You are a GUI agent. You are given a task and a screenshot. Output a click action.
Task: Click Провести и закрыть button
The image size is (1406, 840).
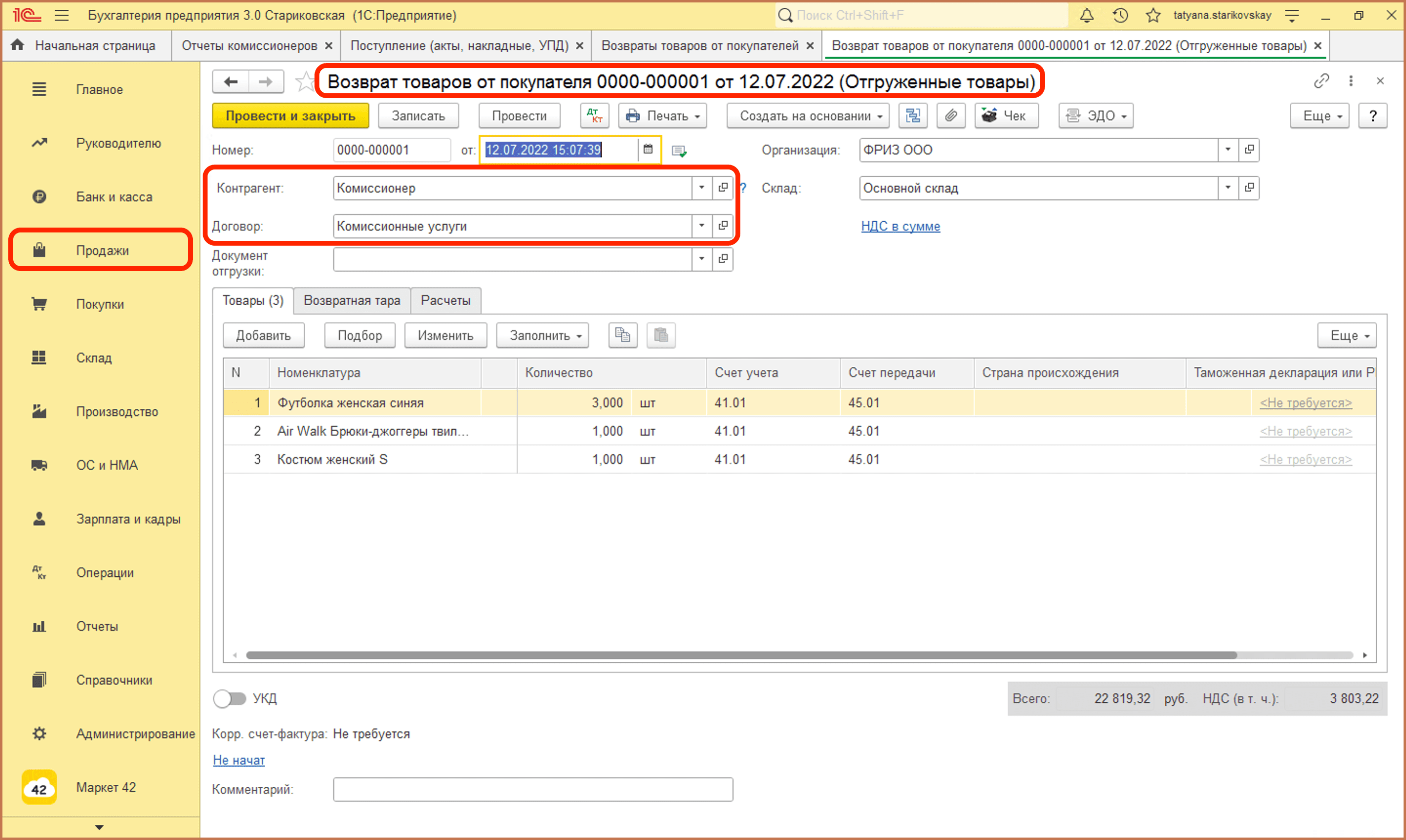tap(291, 116)
